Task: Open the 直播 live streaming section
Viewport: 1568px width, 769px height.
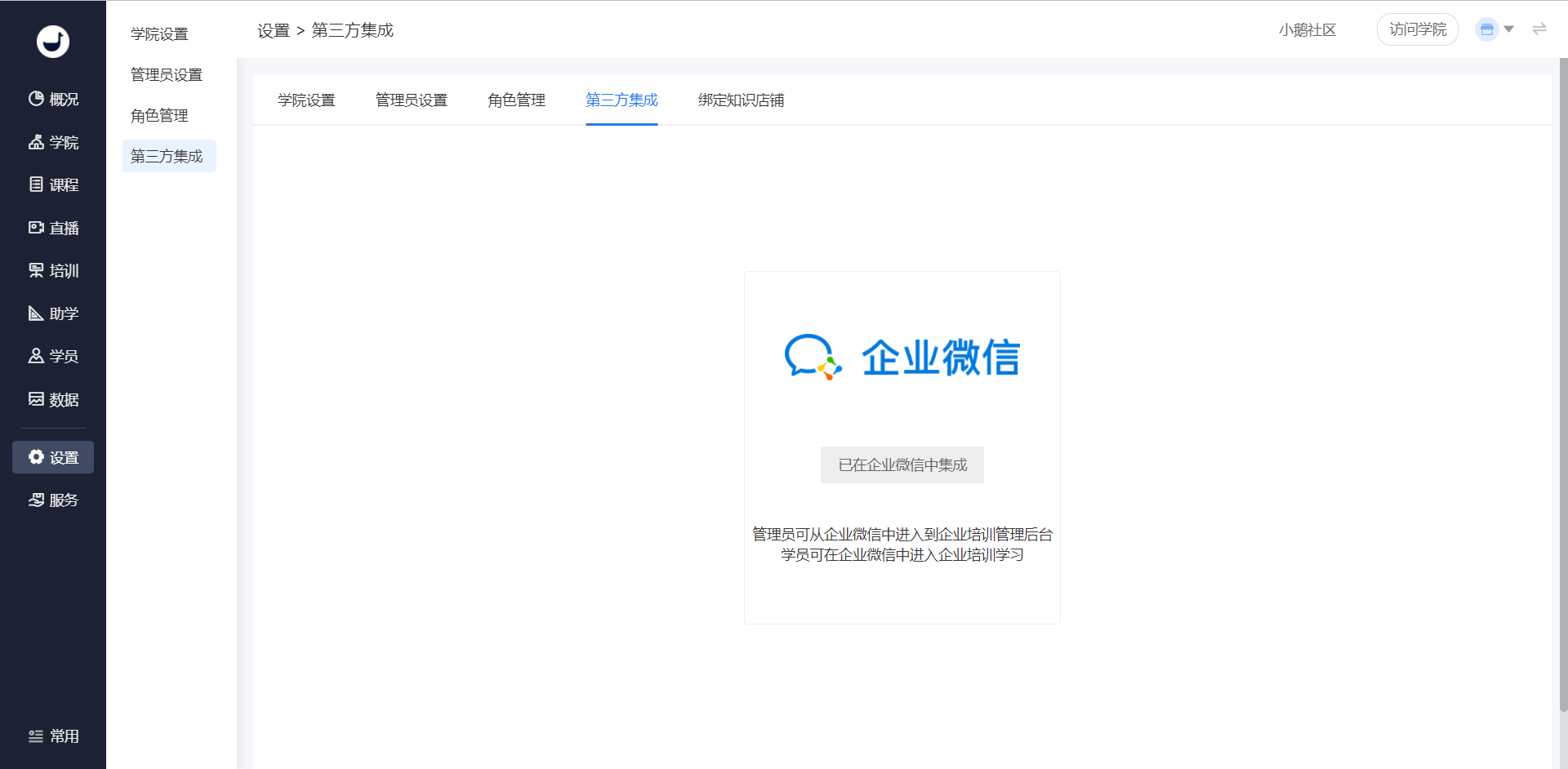Action: pos(53,228)
